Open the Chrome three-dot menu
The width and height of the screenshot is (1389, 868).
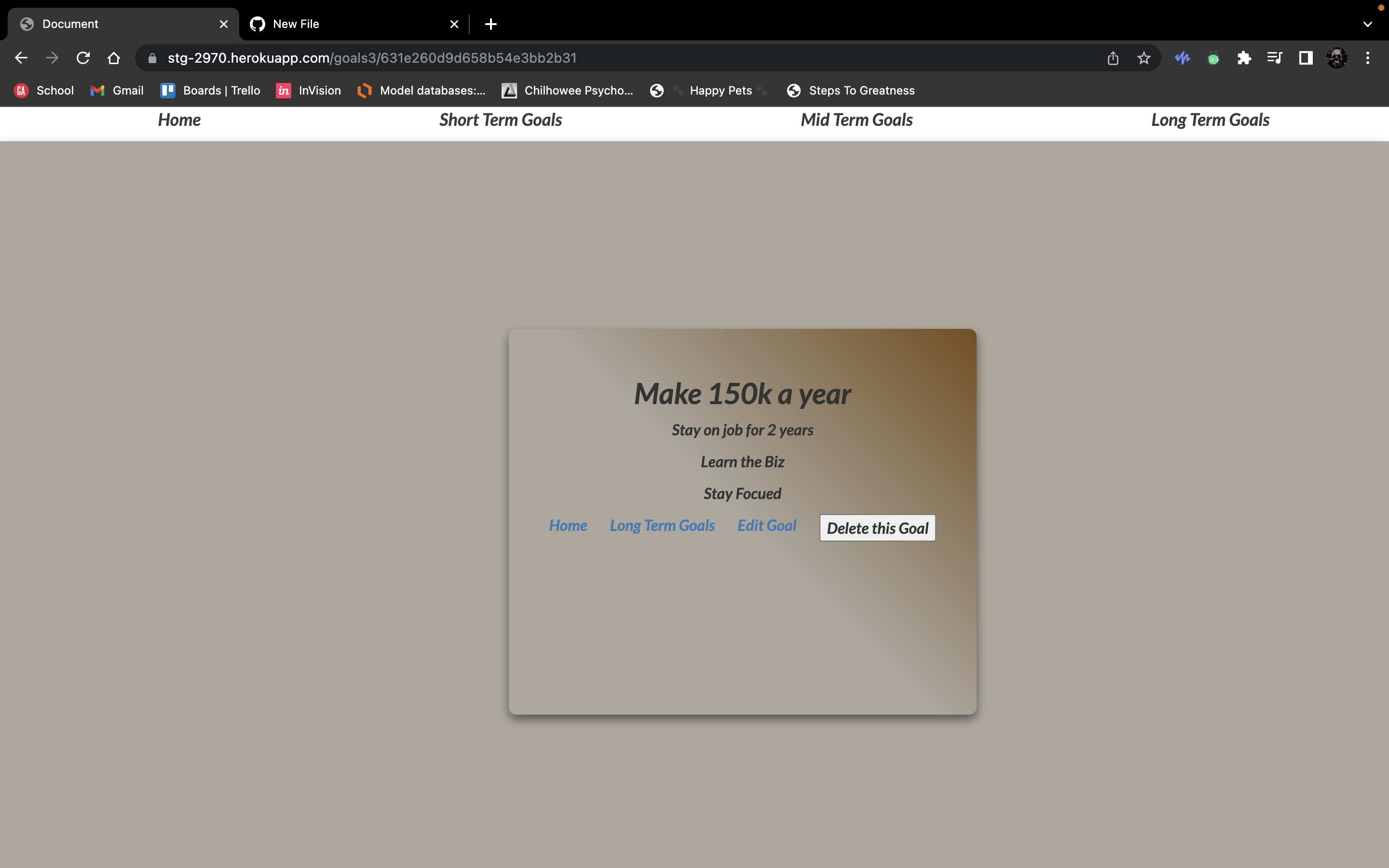(x=1367, y=57)
